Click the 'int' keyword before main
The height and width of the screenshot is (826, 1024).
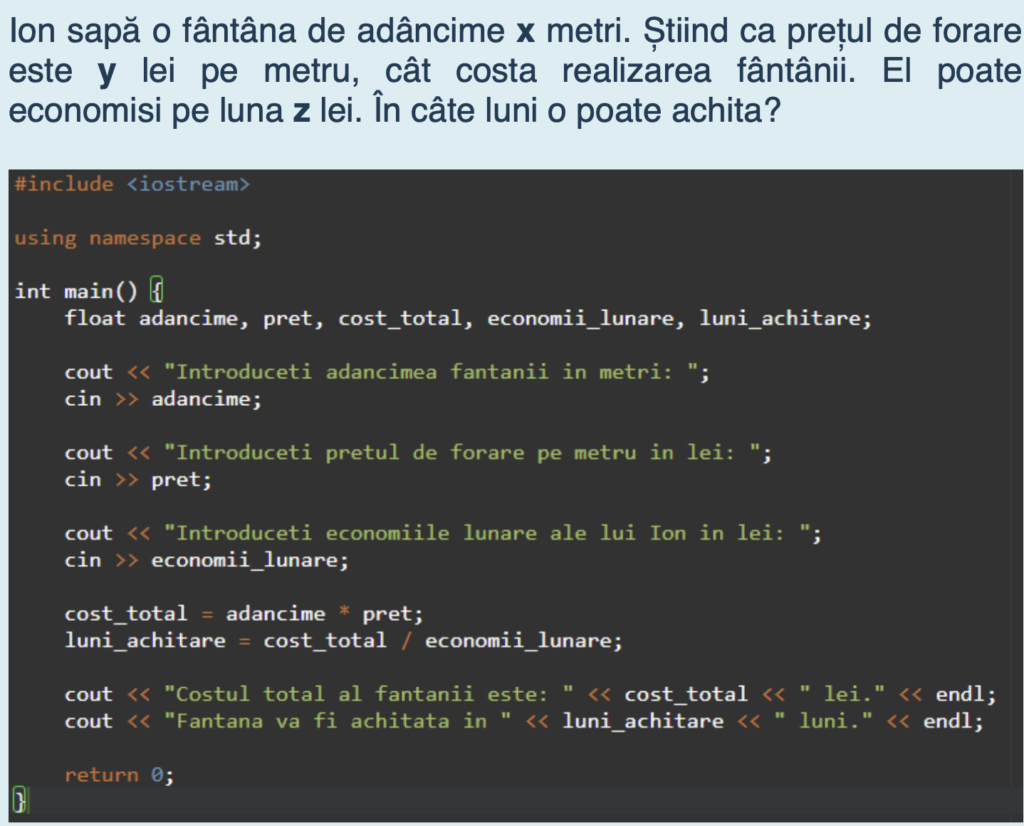coord(32,291)
